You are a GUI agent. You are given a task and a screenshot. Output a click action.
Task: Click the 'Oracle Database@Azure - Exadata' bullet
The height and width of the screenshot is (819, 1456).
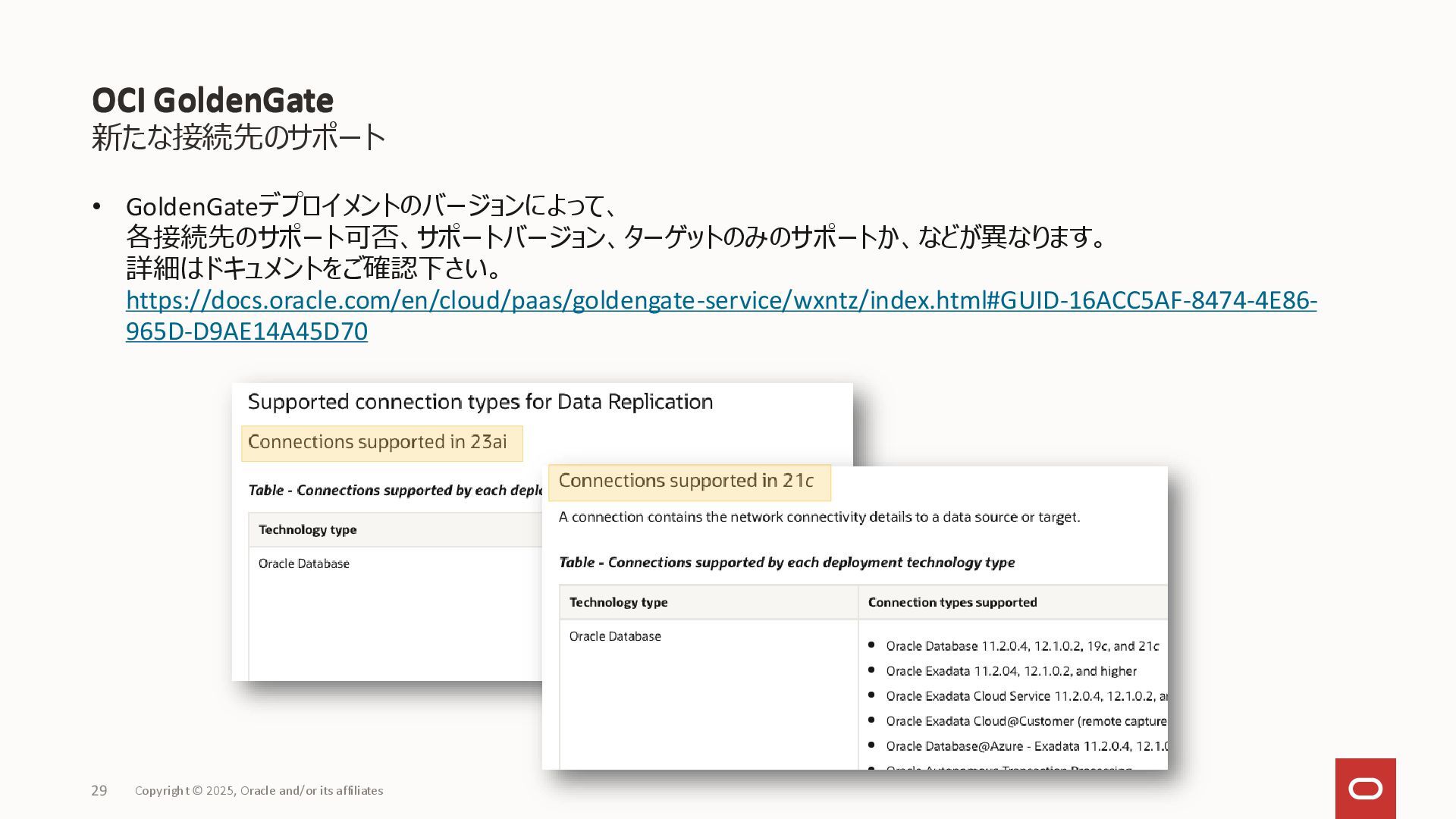[x=1027, y=746]
